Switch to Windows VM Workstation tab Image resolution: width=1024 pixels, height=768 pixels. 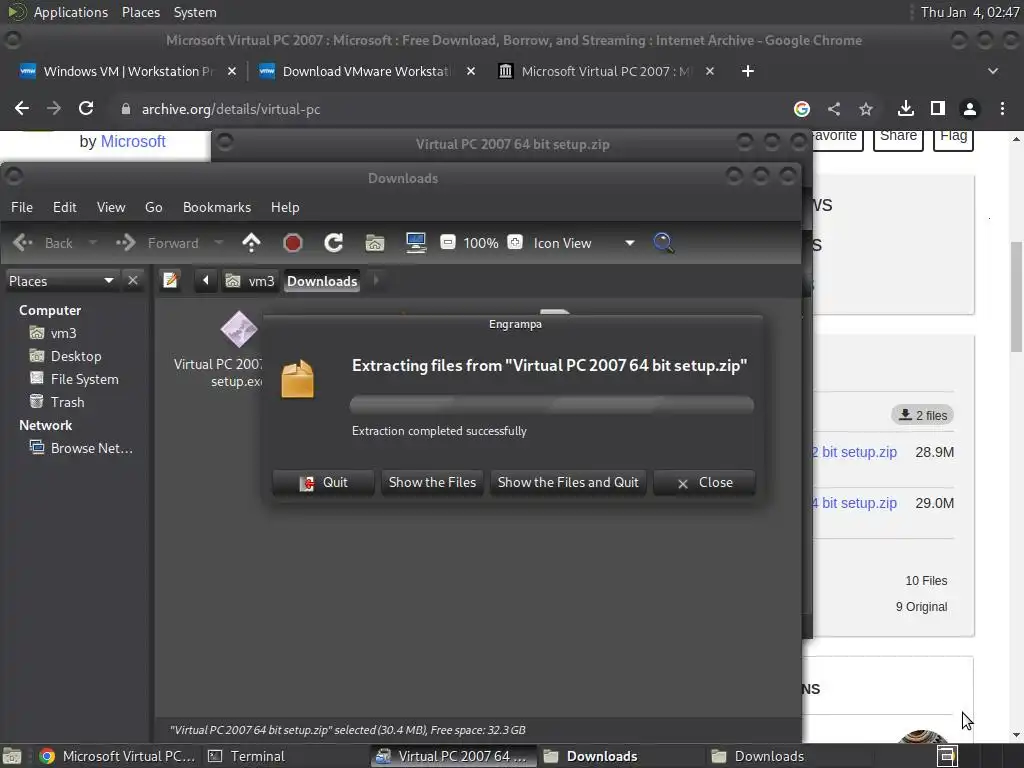(127, 71)
